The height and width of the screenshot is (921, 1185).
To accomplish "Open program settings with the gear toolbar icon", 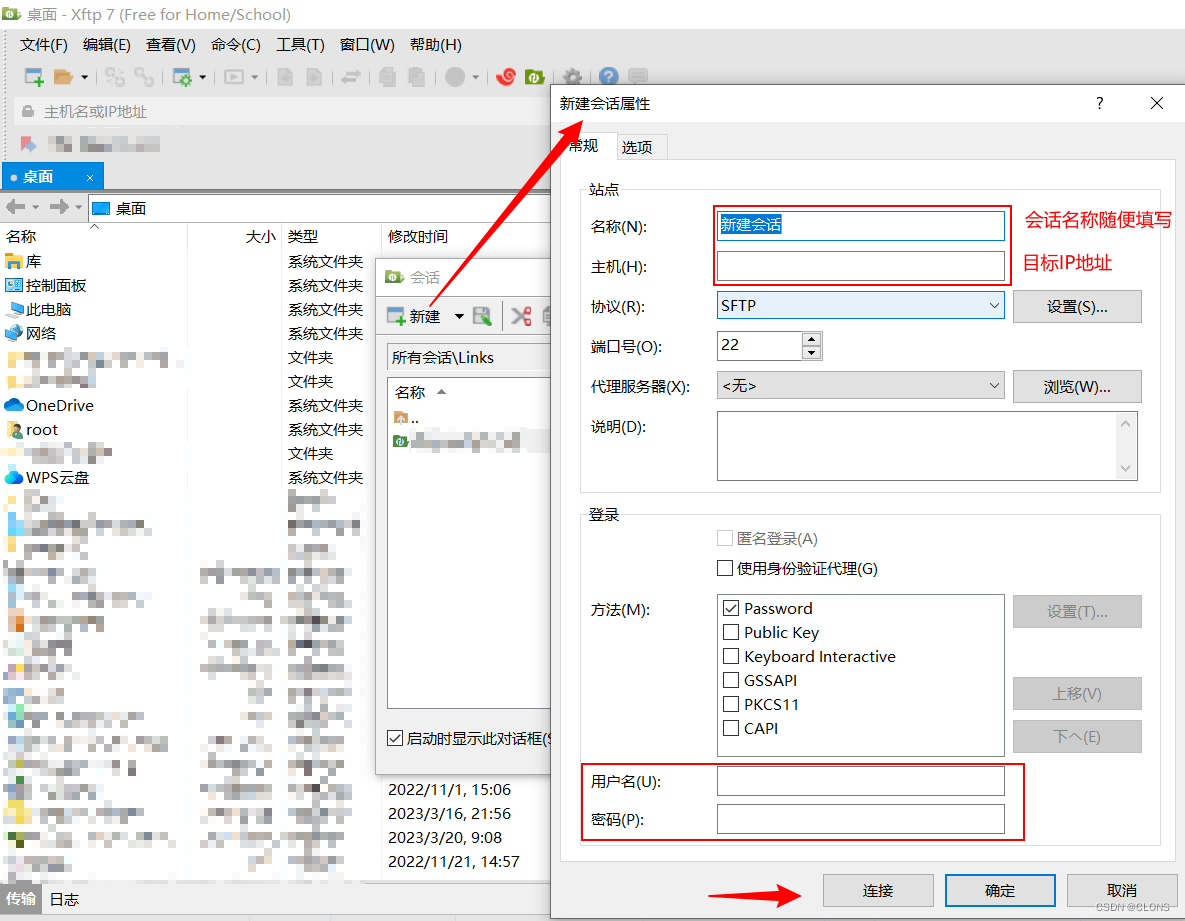I will [x=571, y=76].
